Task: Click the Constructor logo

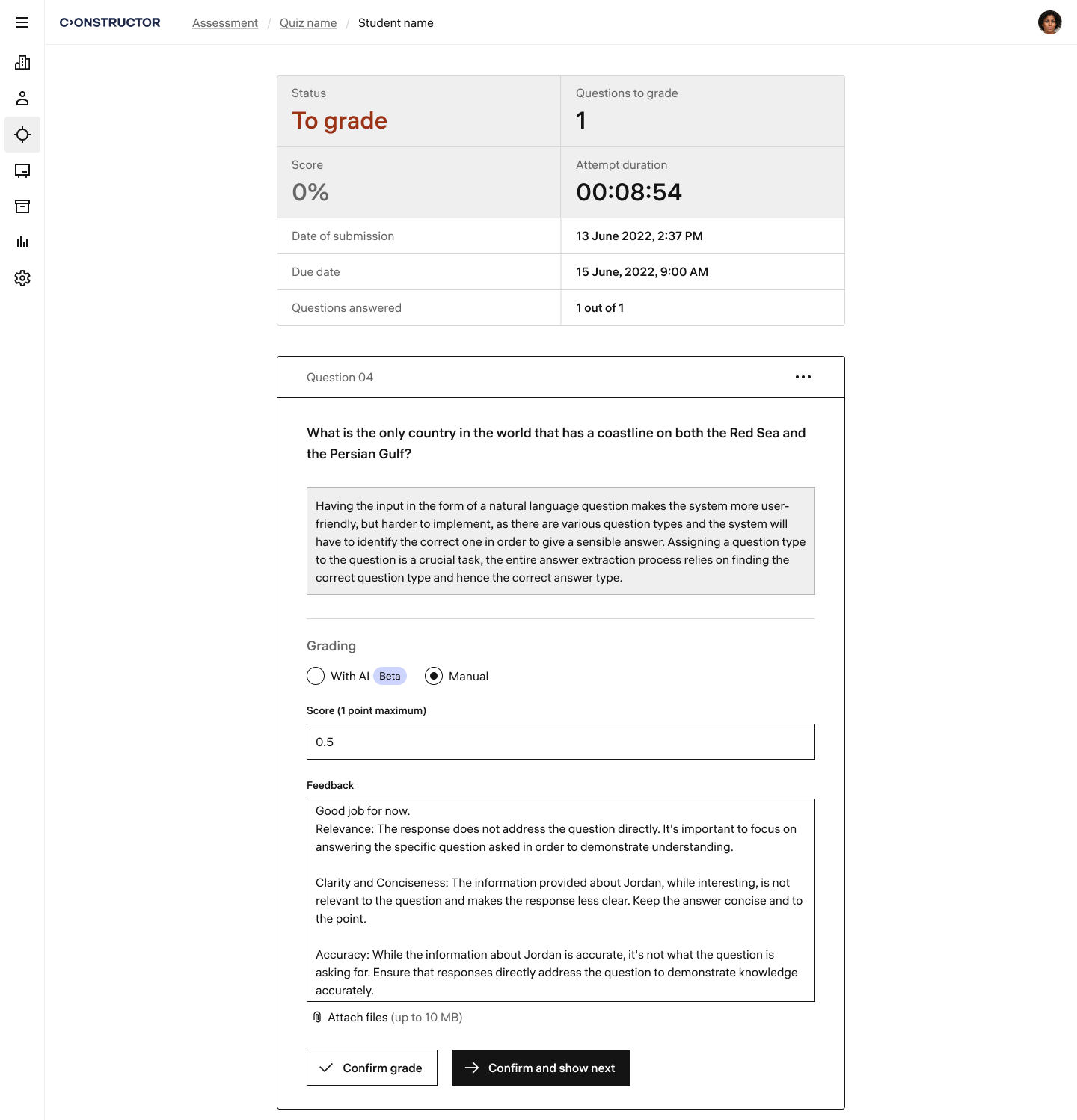Action: [x=110, y=22]
